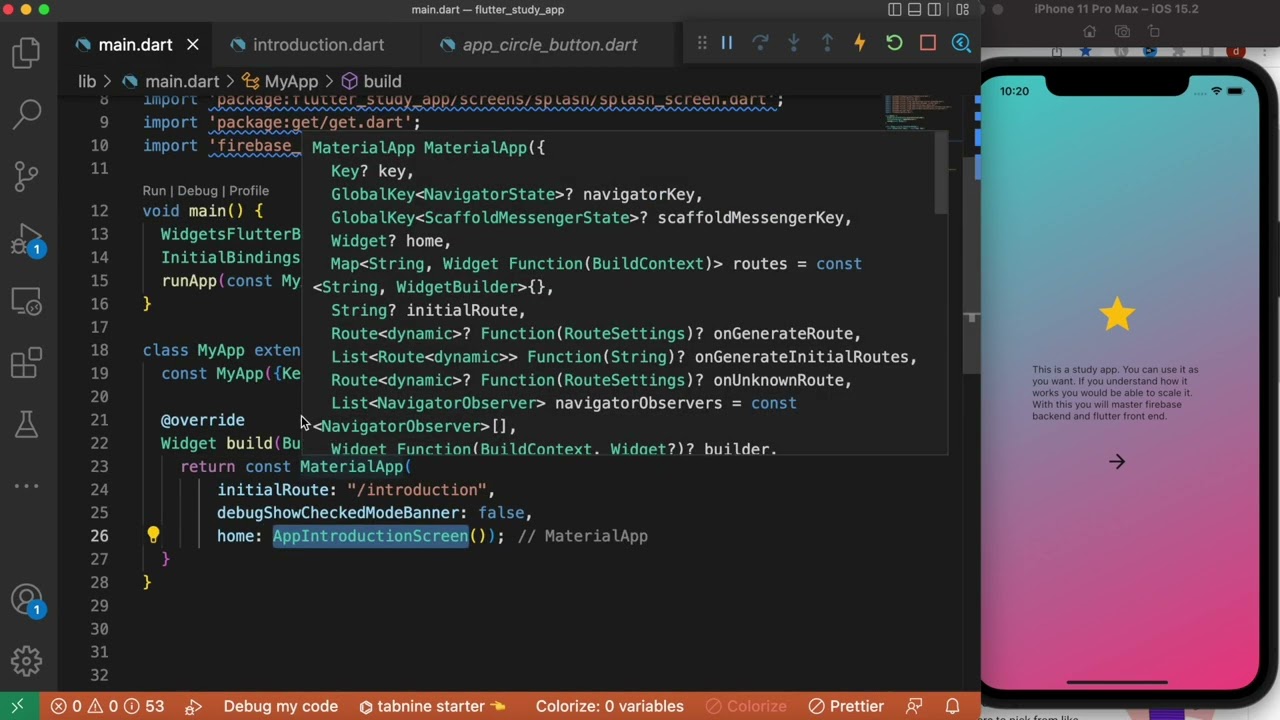Click the lightbulb code action on line 26
1280x720 pixels.
coord(153,536)
